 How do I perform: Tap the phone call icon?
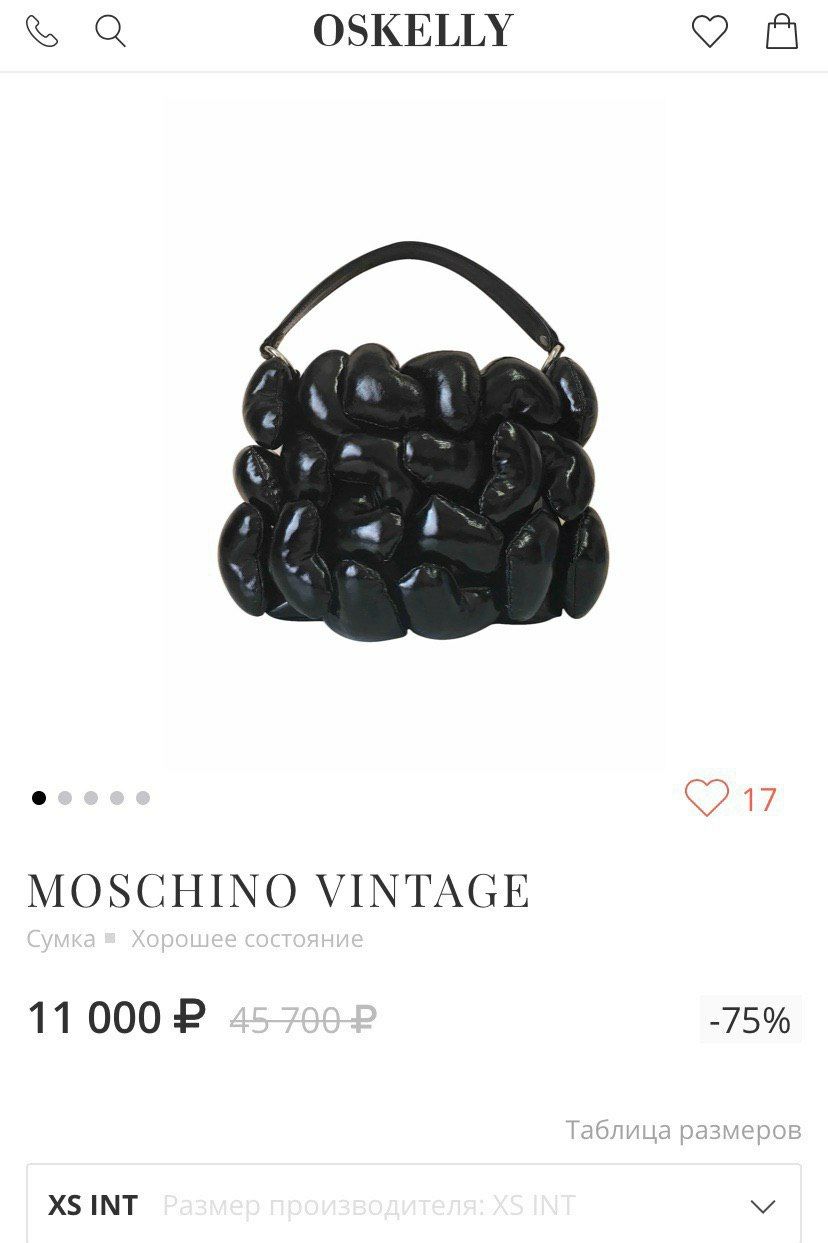[42, 32]
